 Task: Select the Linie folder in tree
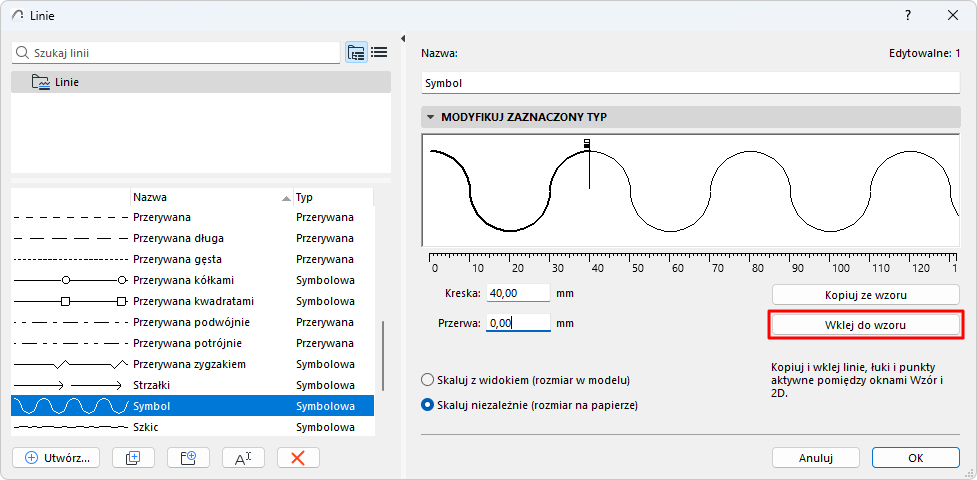201,82
